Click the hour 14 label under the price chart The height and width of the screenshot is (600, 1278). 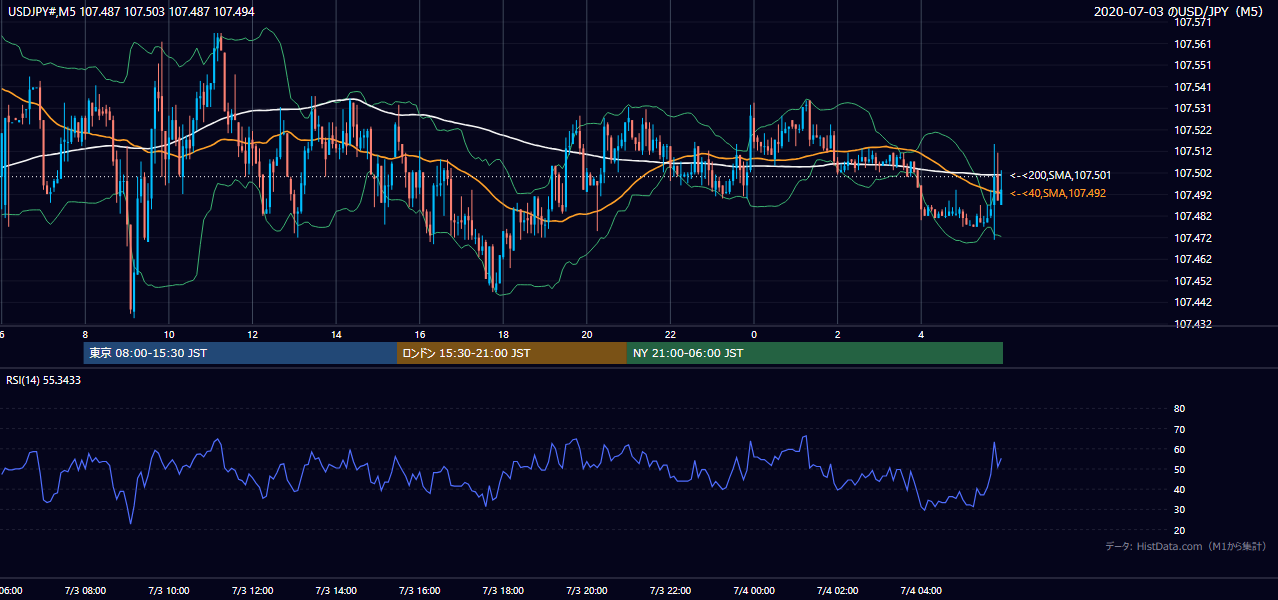[336, 334]
